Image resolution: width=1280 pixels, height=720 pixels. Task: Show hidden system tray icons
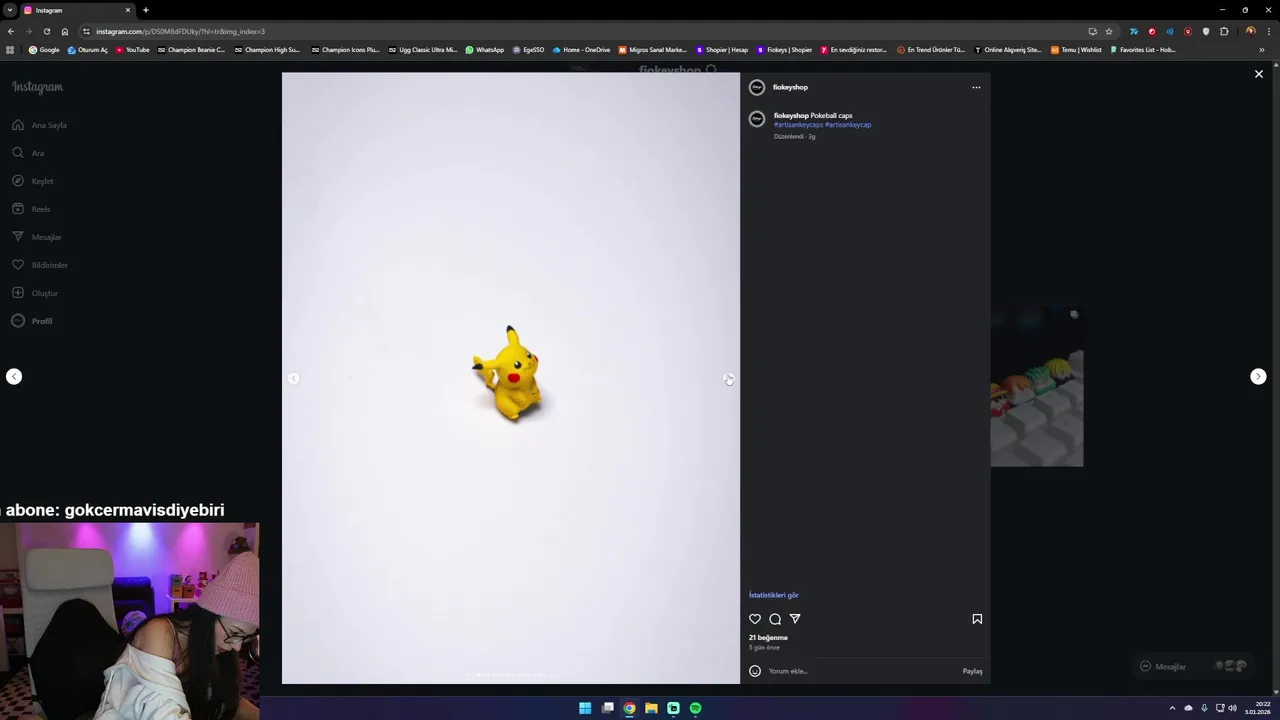coord(1172,708)
